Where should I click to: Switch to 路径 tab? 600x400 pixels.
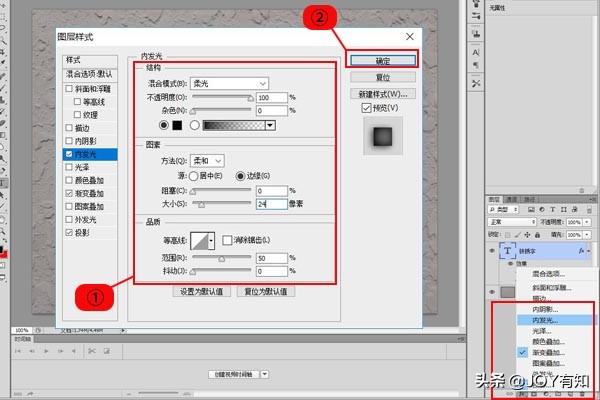tap(530, 199)
